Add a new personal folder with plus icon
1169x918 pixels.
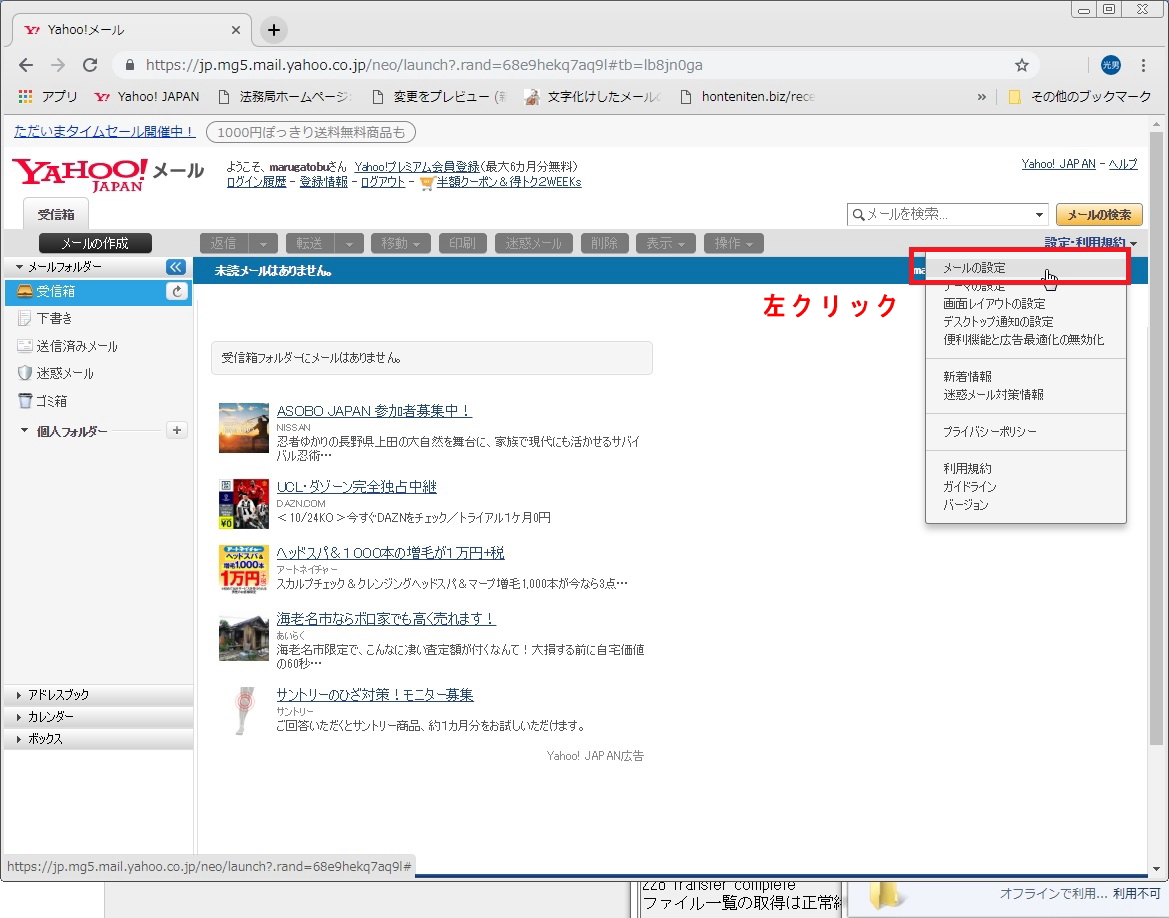click(x=177, y=430)
